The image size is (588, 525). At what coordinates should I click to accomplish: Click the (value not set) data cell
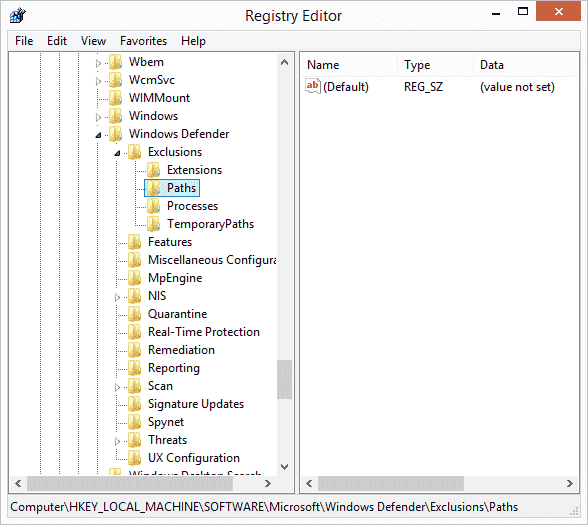517,87
